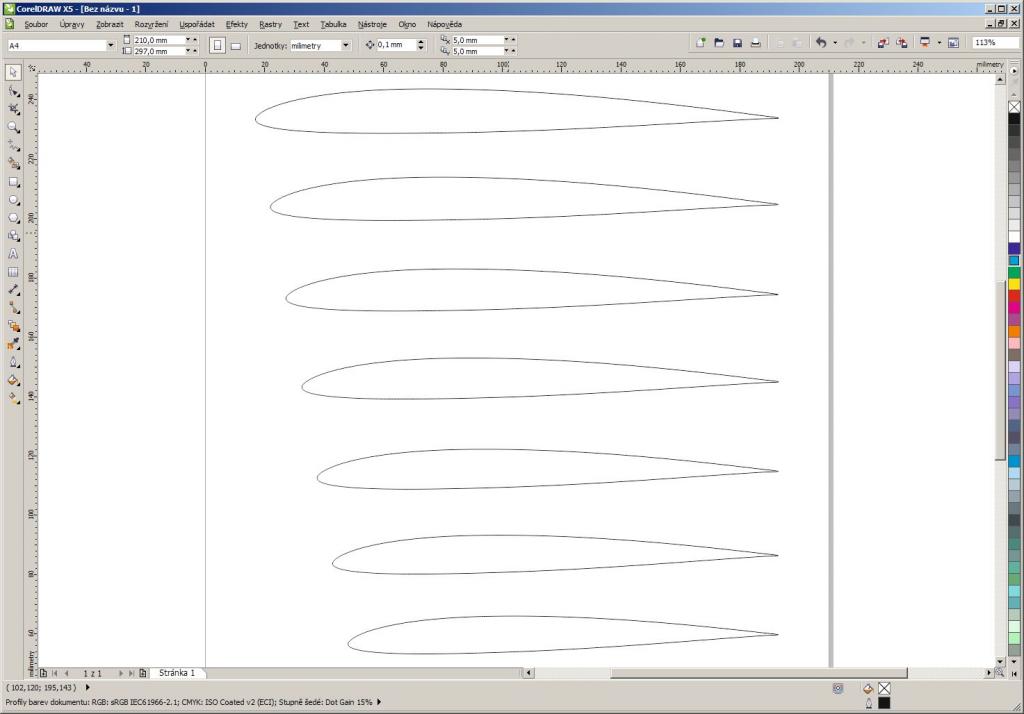Open the Efekty menu
The image size is (1024, 714).
237,23
